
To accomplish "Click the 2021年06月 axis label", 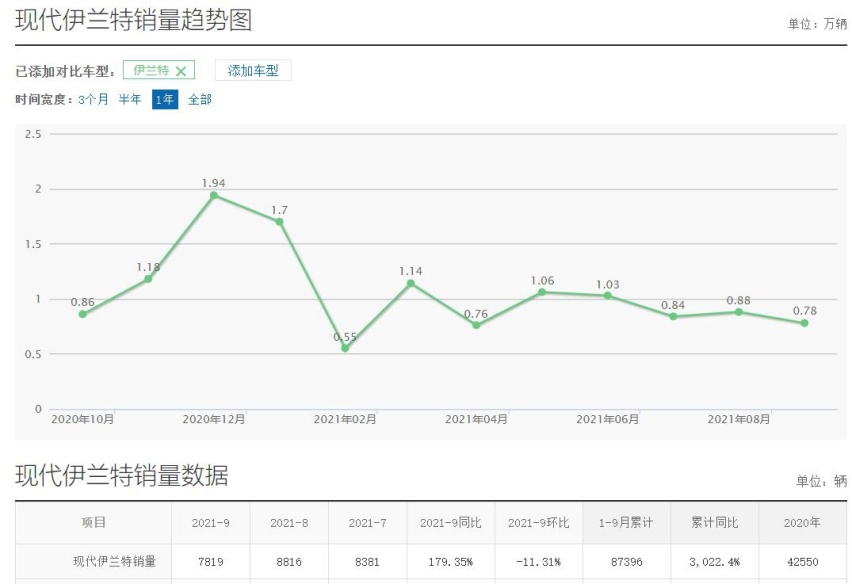I will 607,419.
